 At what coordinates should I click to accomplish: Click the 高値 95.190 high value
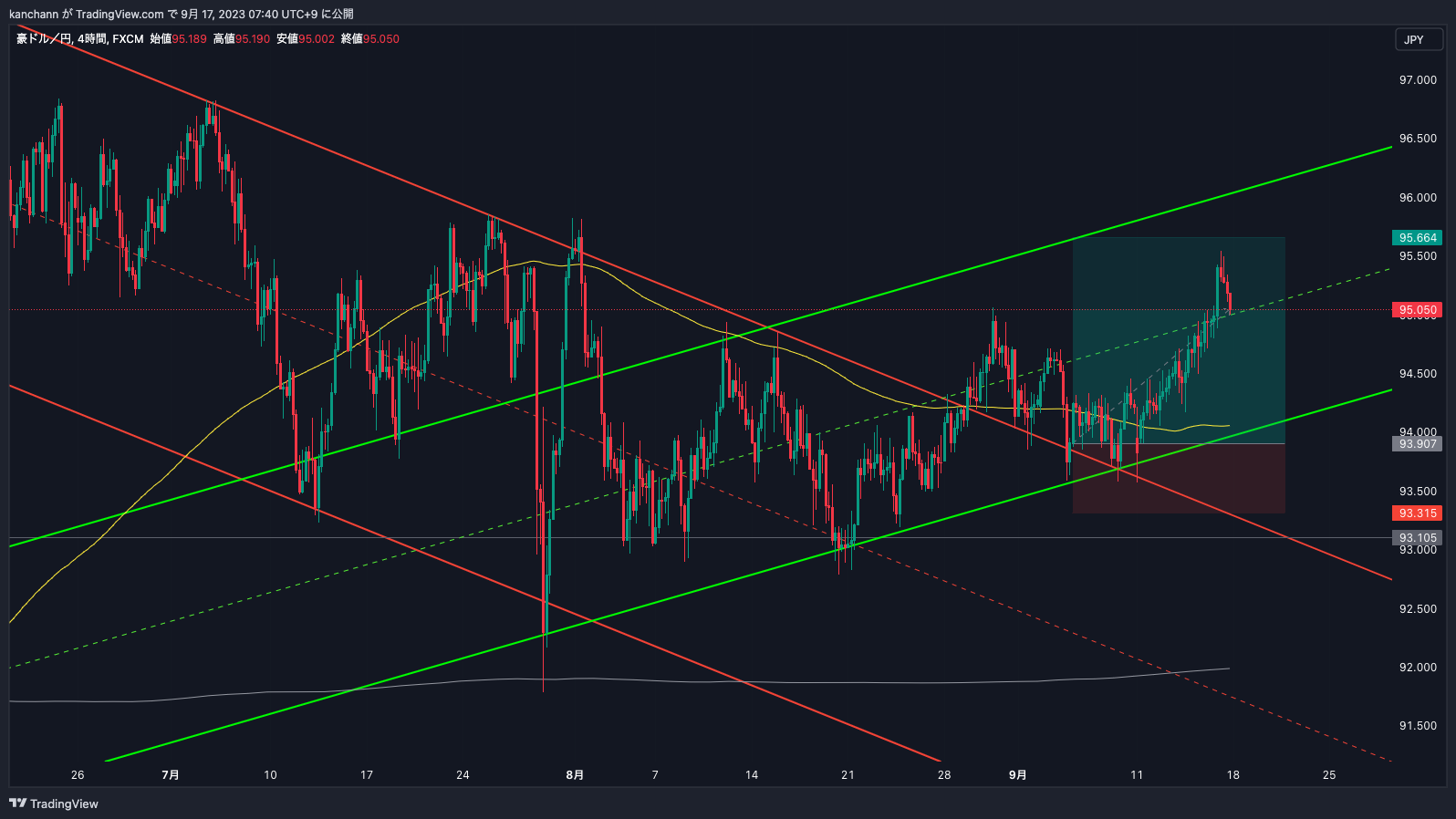[242, 38]
